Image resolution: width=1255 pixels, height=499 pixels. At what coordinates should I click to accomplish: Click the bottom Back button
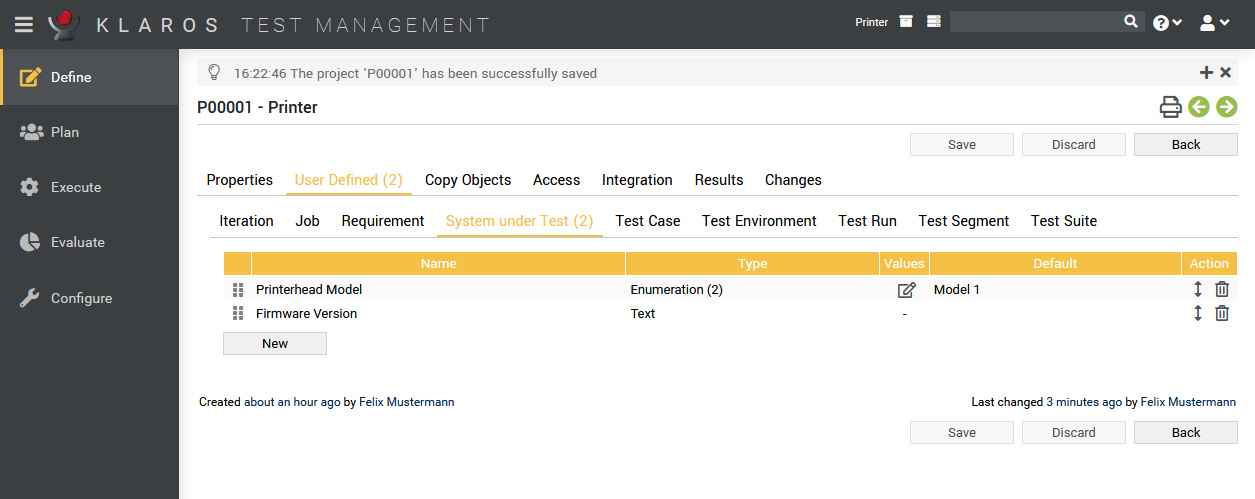click(x=1186, y=432)
